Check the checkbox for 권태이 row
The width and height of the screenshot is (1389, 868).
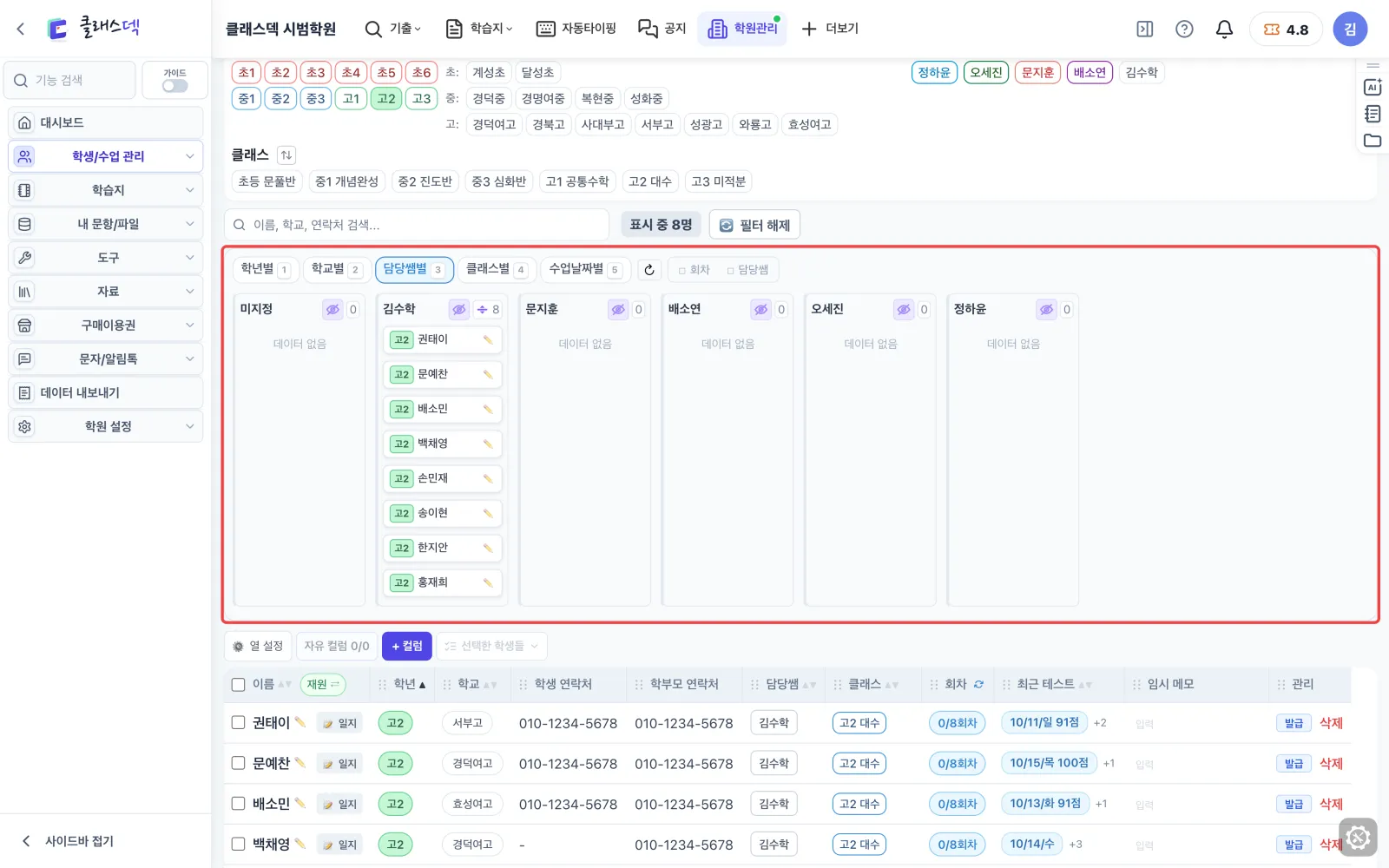pos(239,722)
